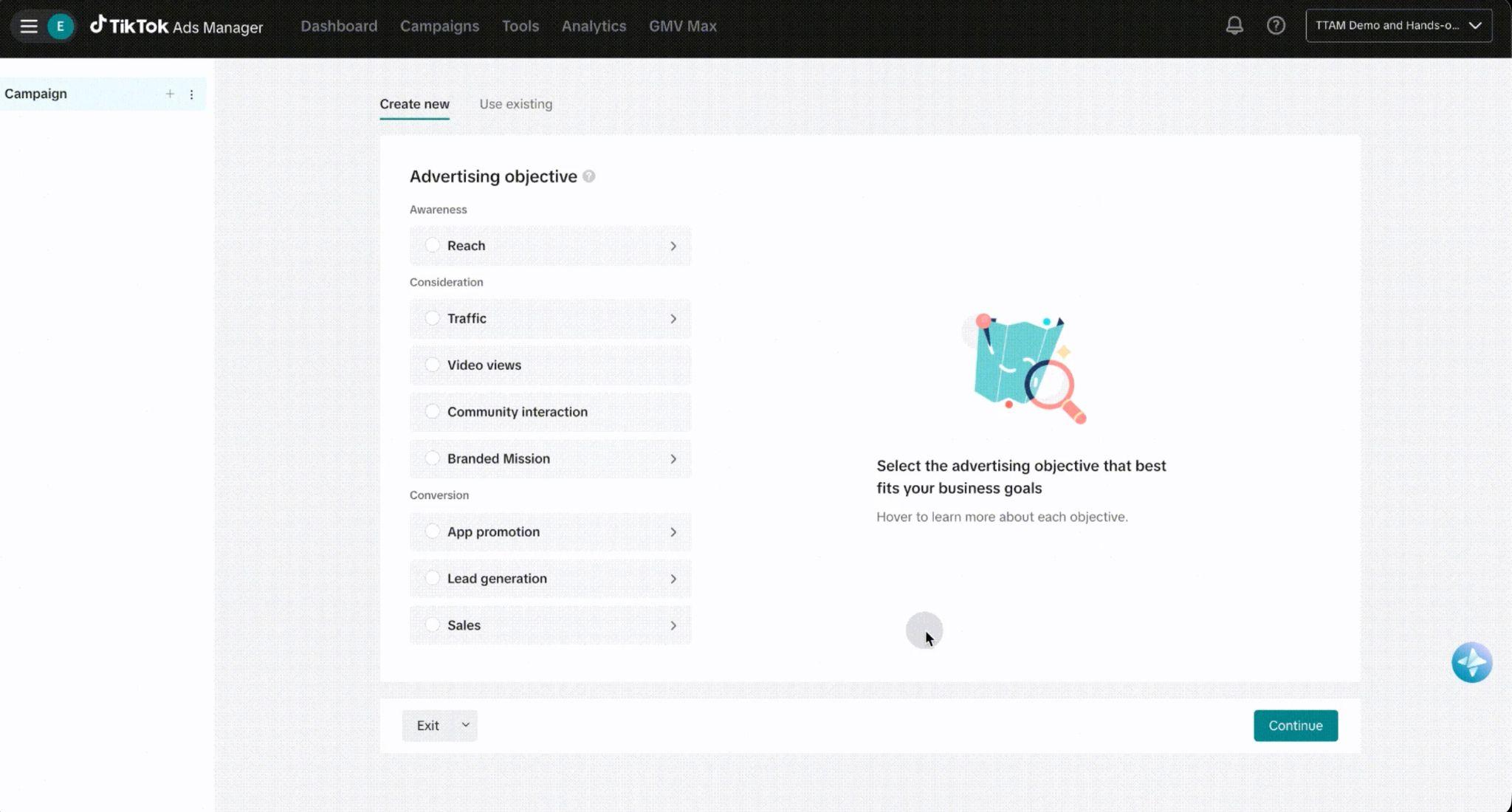Open the hamburger navigation menu

(x=29, y=27)
